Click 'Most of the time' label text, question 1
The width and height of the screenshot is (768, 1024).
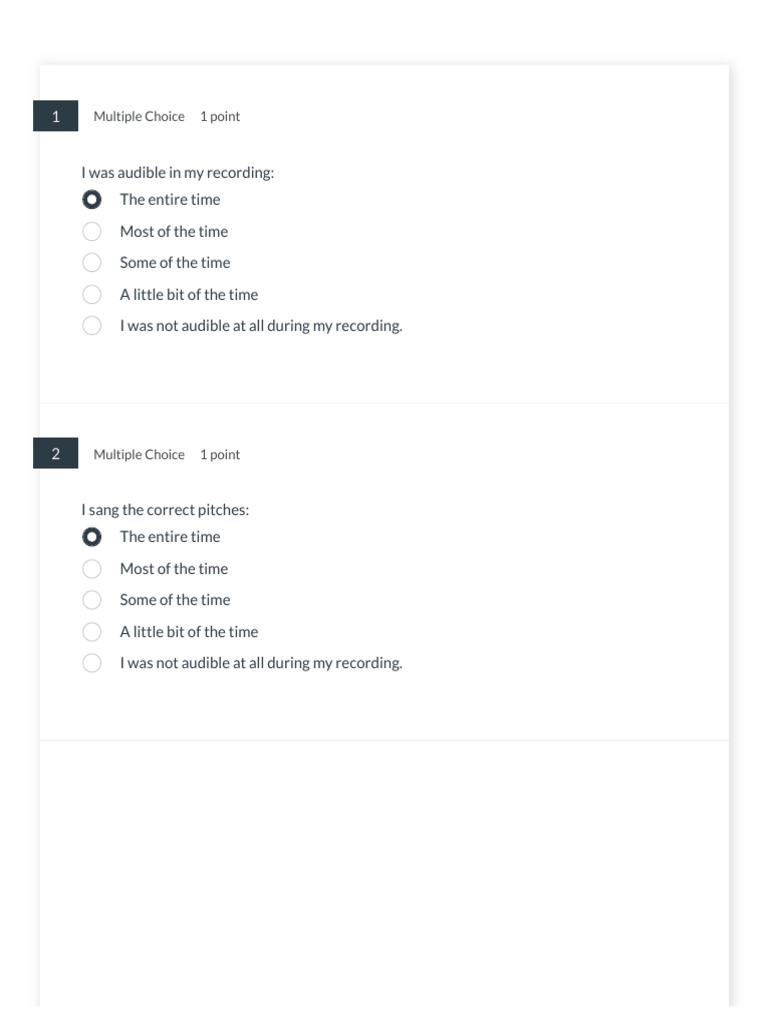point(174,232)
